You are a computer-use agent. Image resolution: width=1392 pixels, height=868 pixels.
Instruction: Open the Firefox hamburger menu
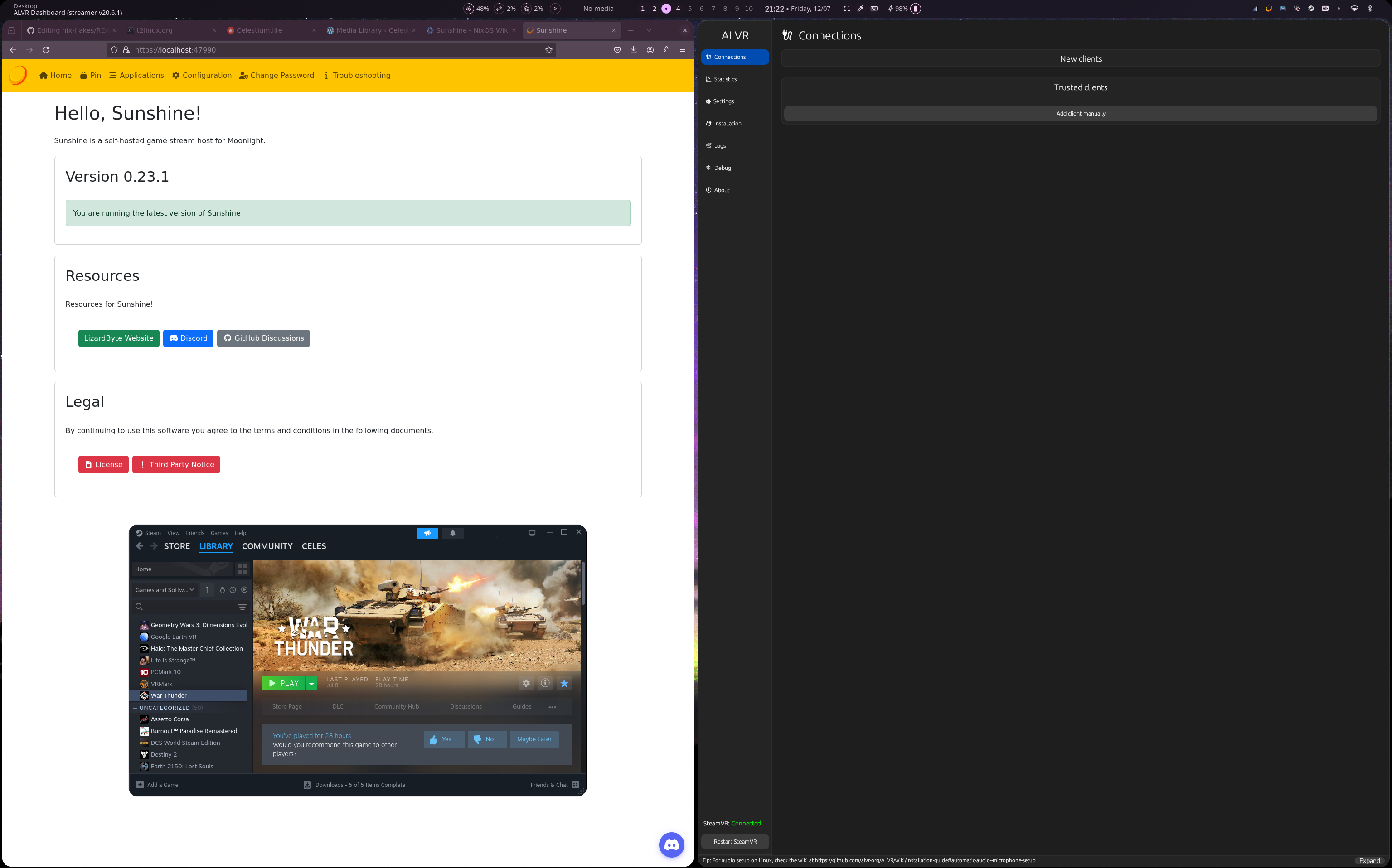point(683,50)
